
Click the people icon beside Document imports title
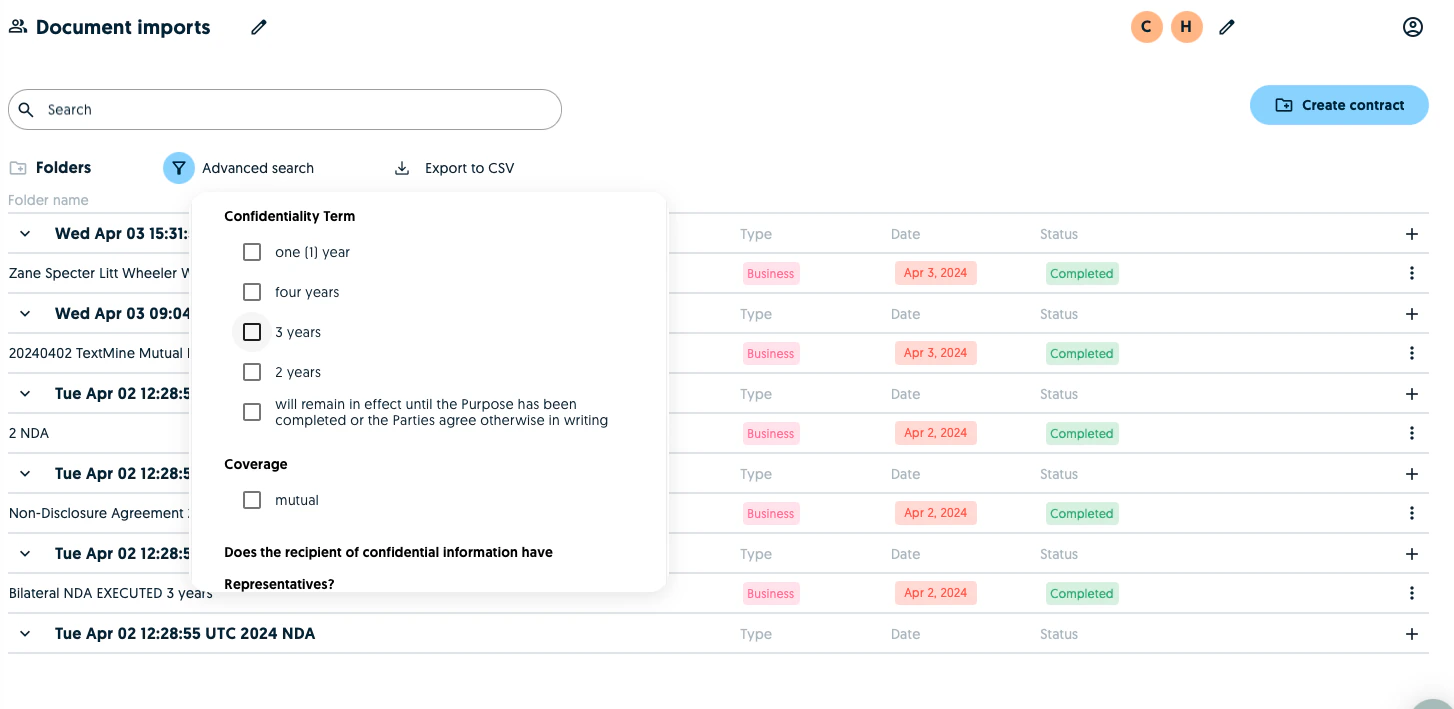click(x=18, y=27)
